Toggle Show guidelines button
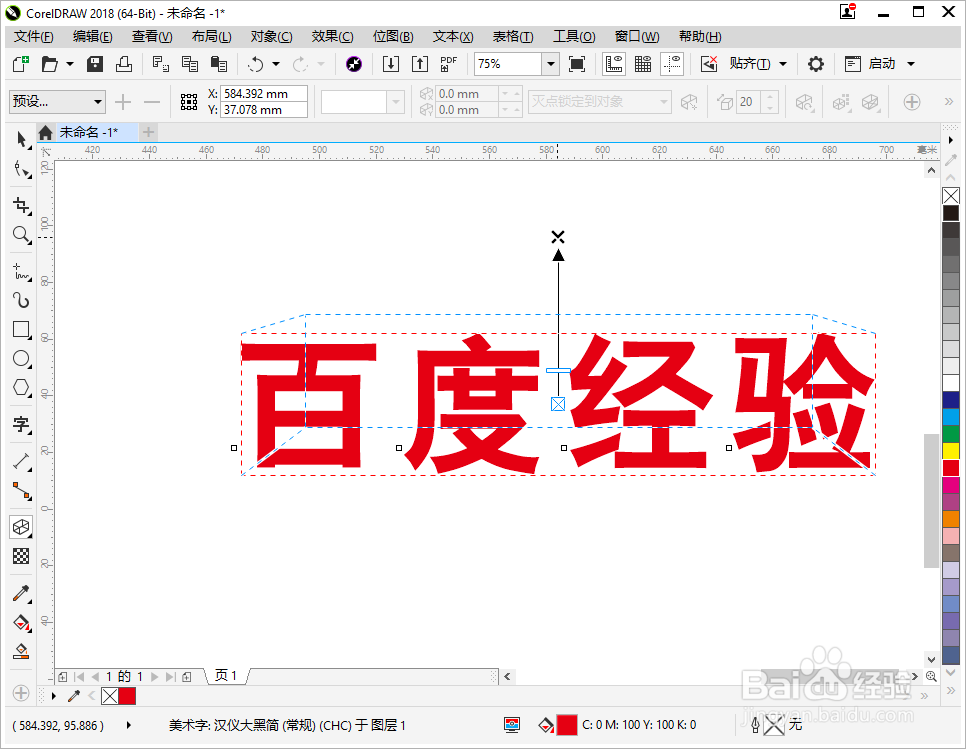 (672, 64)
